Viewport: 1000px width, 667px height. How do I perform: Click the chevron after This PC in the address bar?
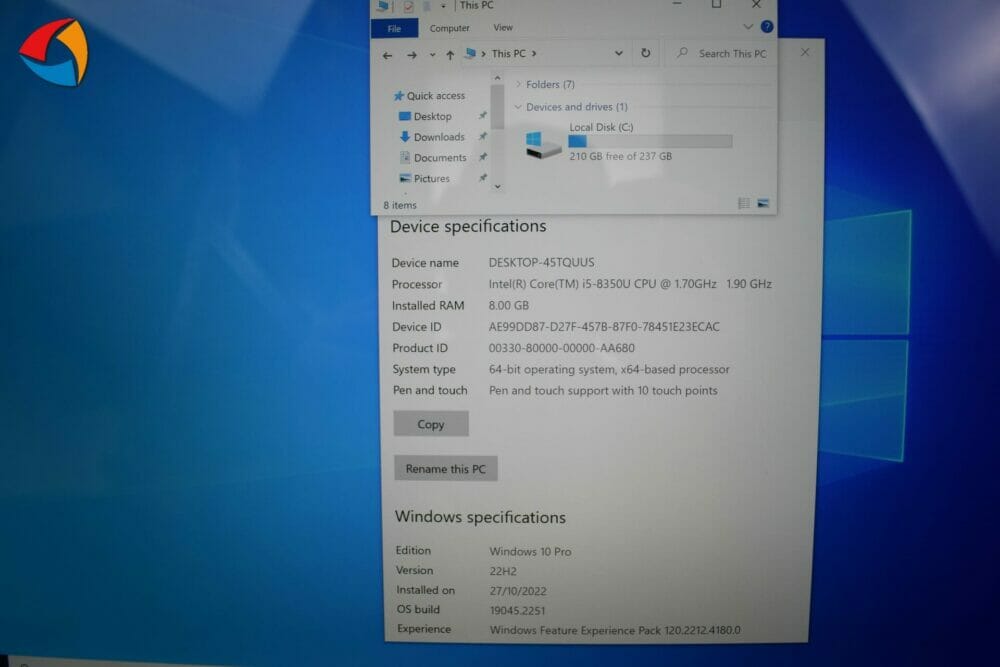point(534,54)
